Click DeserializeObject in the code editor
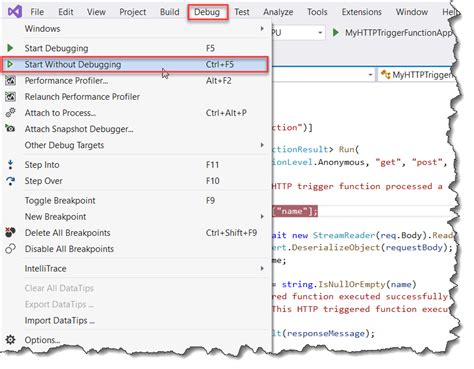The width and height of the screenshot is (474, 369). [335, 248]
